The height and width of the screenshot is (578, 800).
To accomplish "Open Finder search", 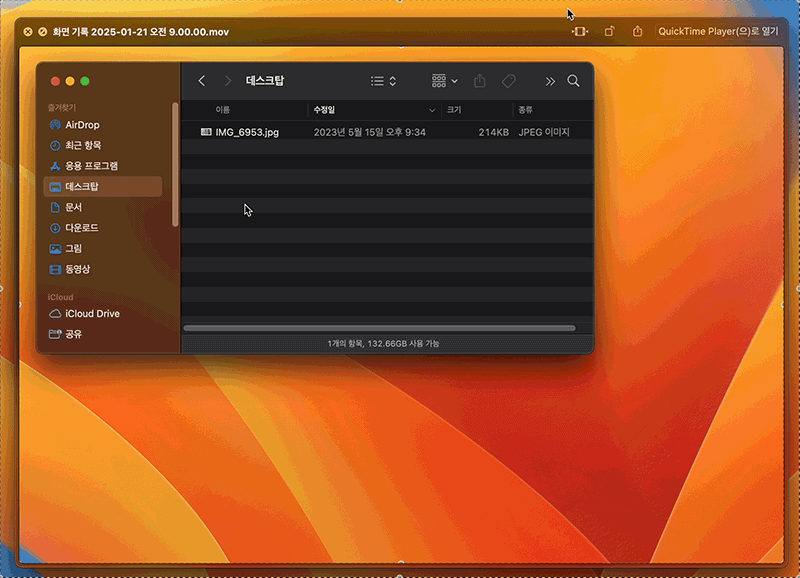I will 573,81.
